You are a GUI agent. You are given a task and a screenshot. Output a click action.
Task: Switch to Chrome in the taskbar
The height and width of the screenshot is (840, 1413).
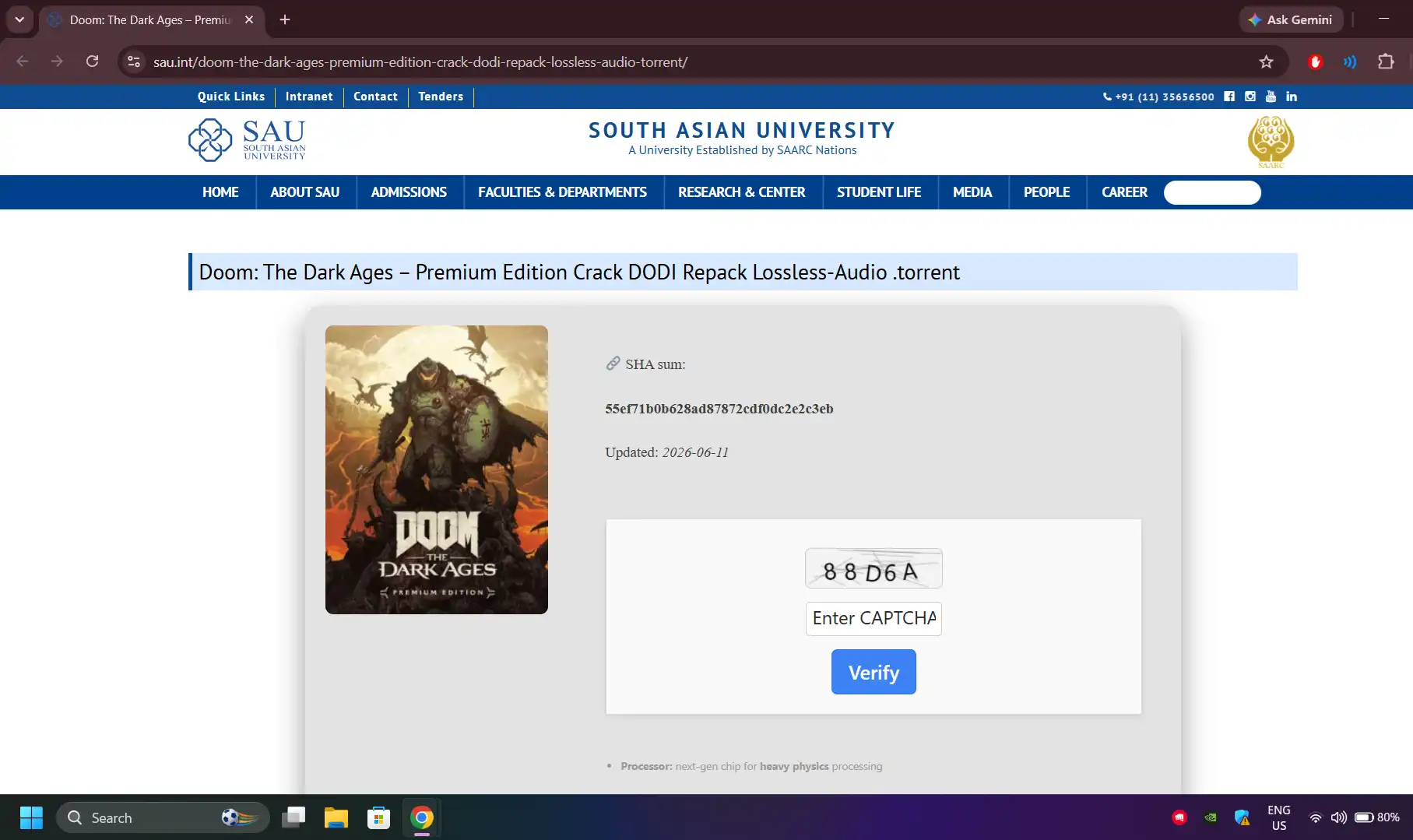pyautogui.click(x=422, y=817)
